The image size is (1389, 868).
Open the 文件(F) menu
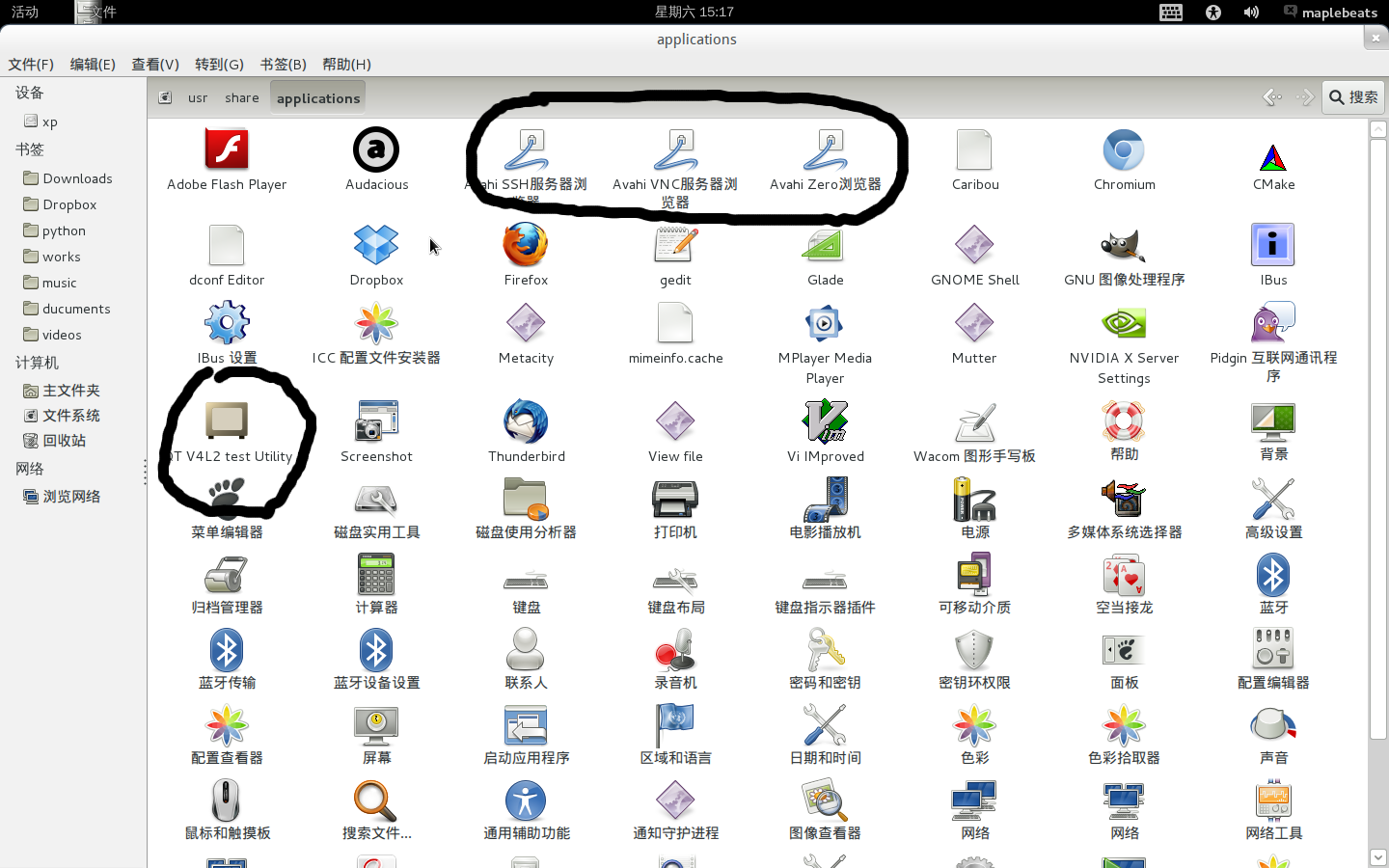tap(31, 65)
